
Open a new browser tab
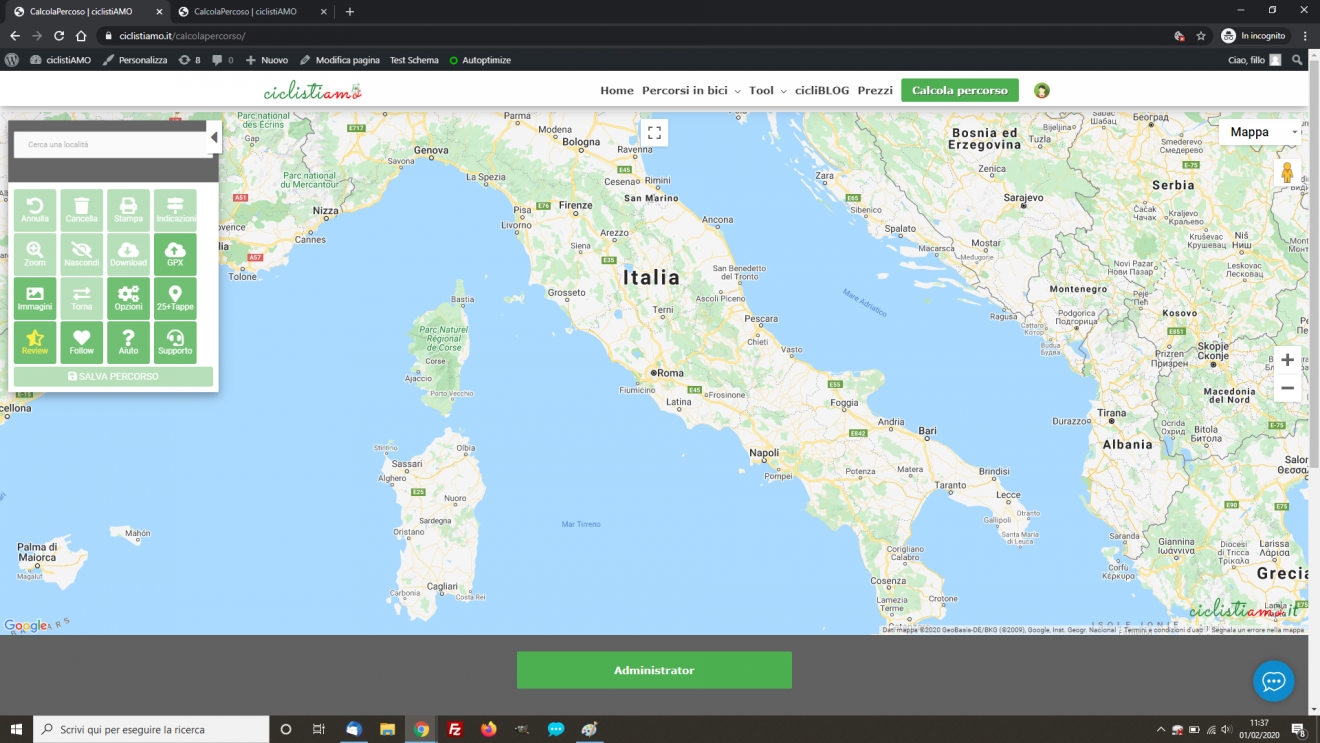349,11
